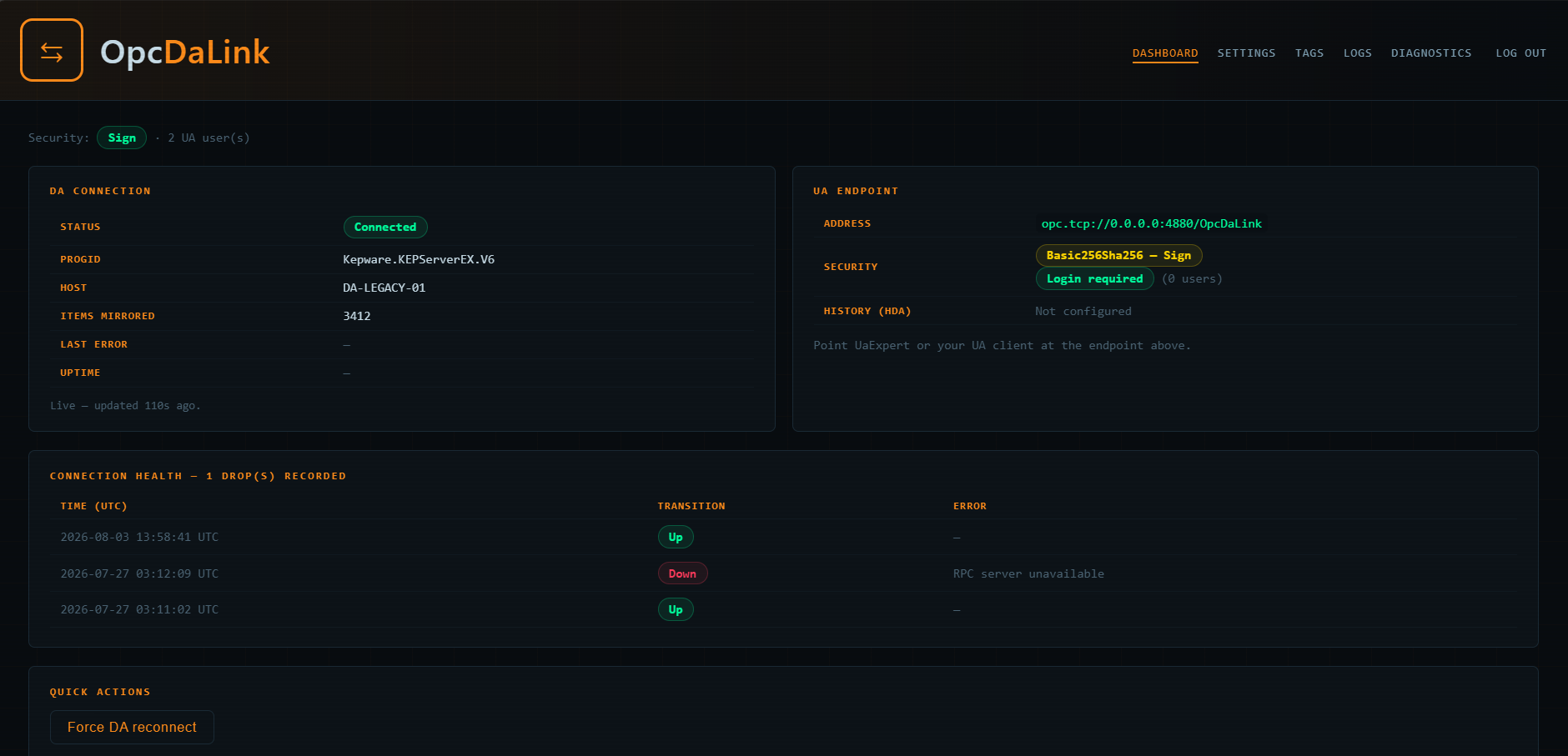Click the Login required badge
The height and width of the screenshot is (756, 1568).
(1094, 278)
